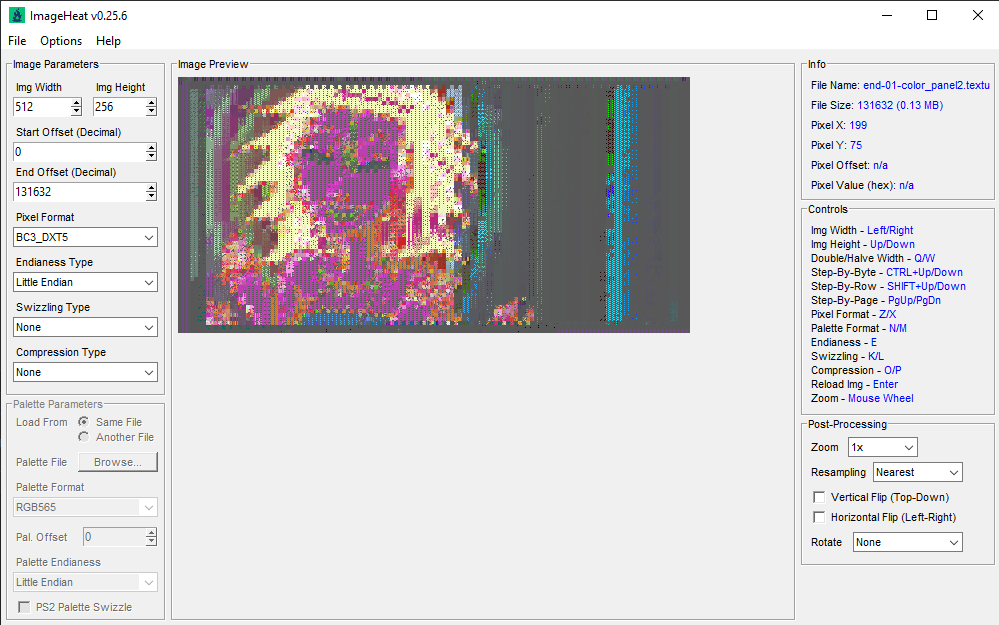Decrease Img Width with down spinner arrow

[x=76, y=111]
